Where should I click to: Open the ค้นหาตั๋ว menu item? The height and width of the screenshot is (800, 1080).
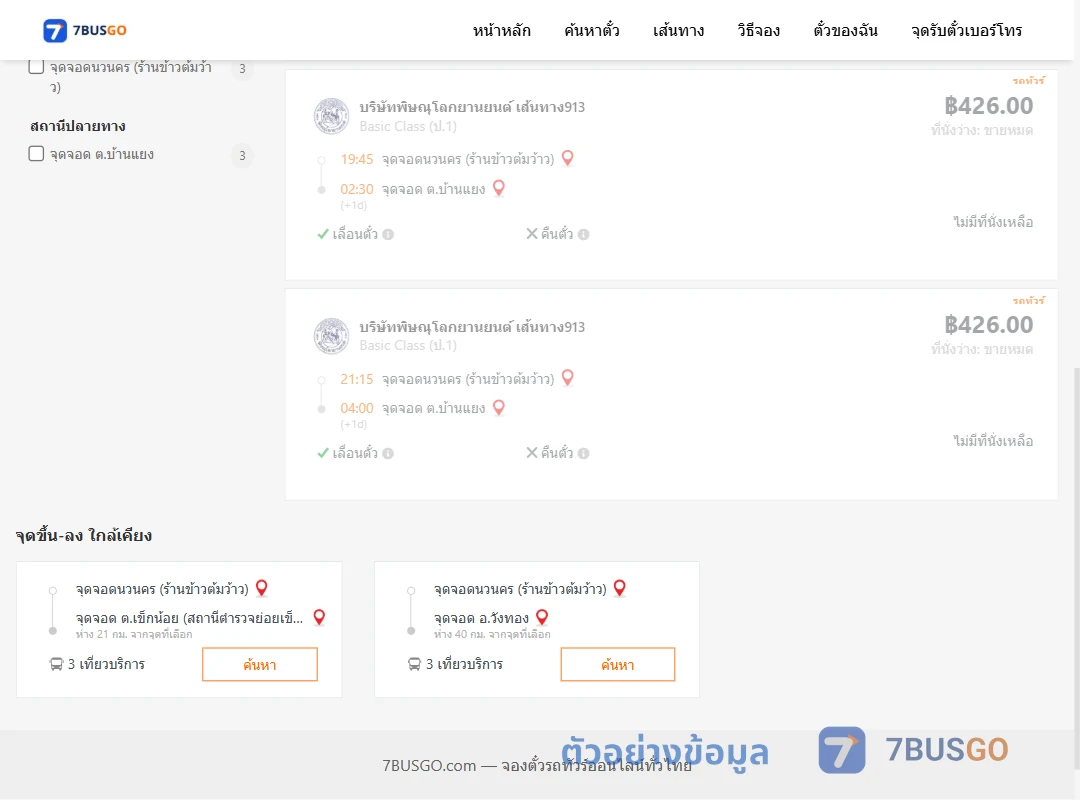click(x=592, y=30)
